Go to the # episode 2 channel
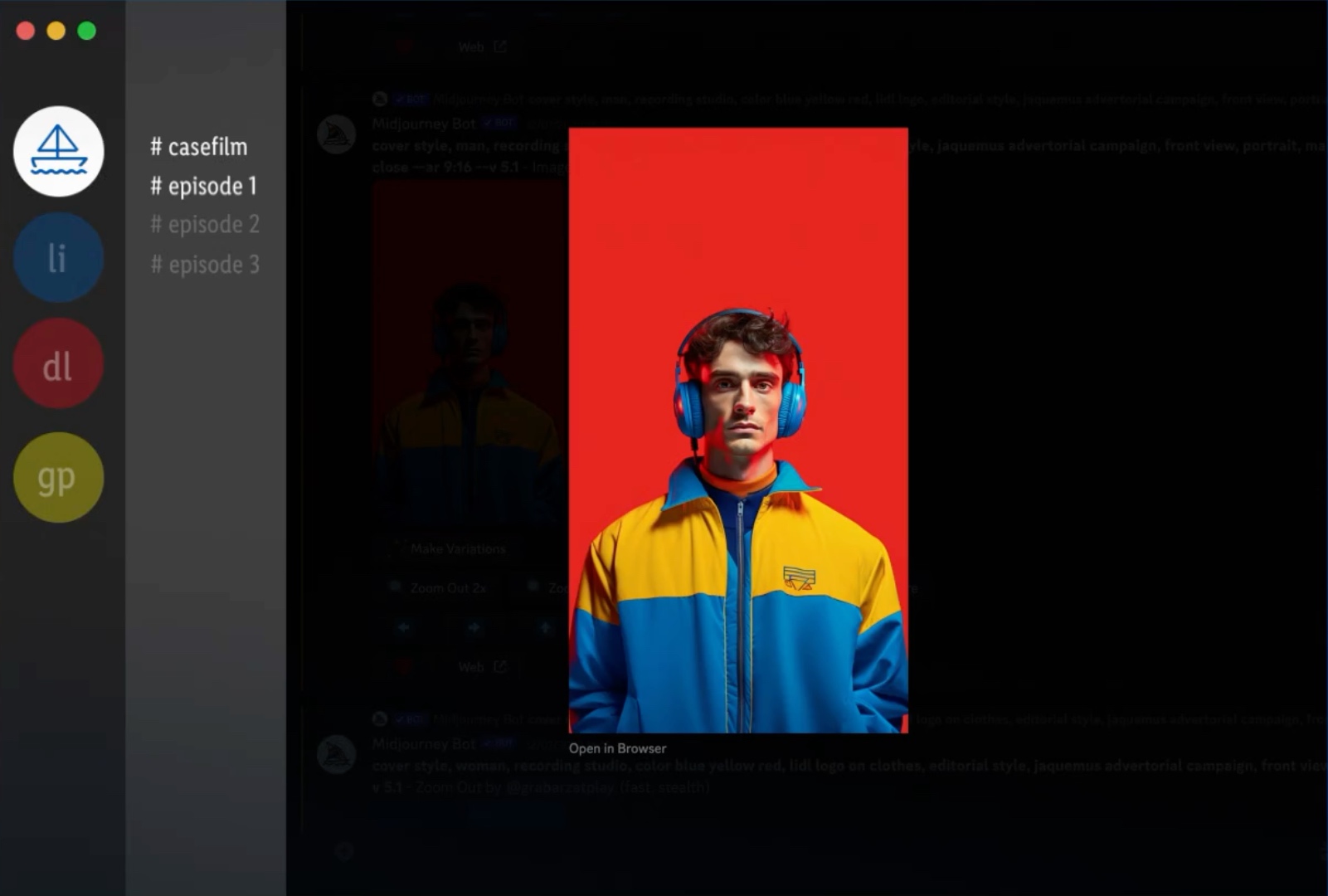 click(205, 224)
